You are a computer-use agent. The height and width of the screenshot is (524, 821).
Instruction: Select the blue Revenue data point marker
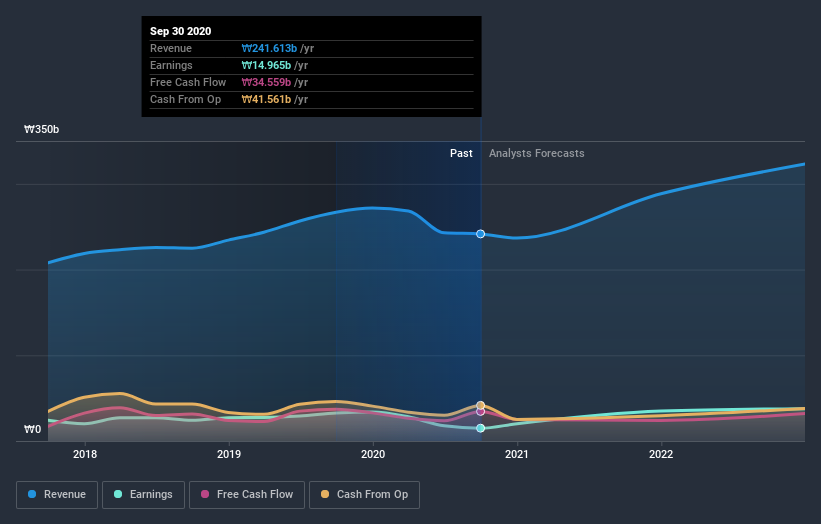(481, 234)
